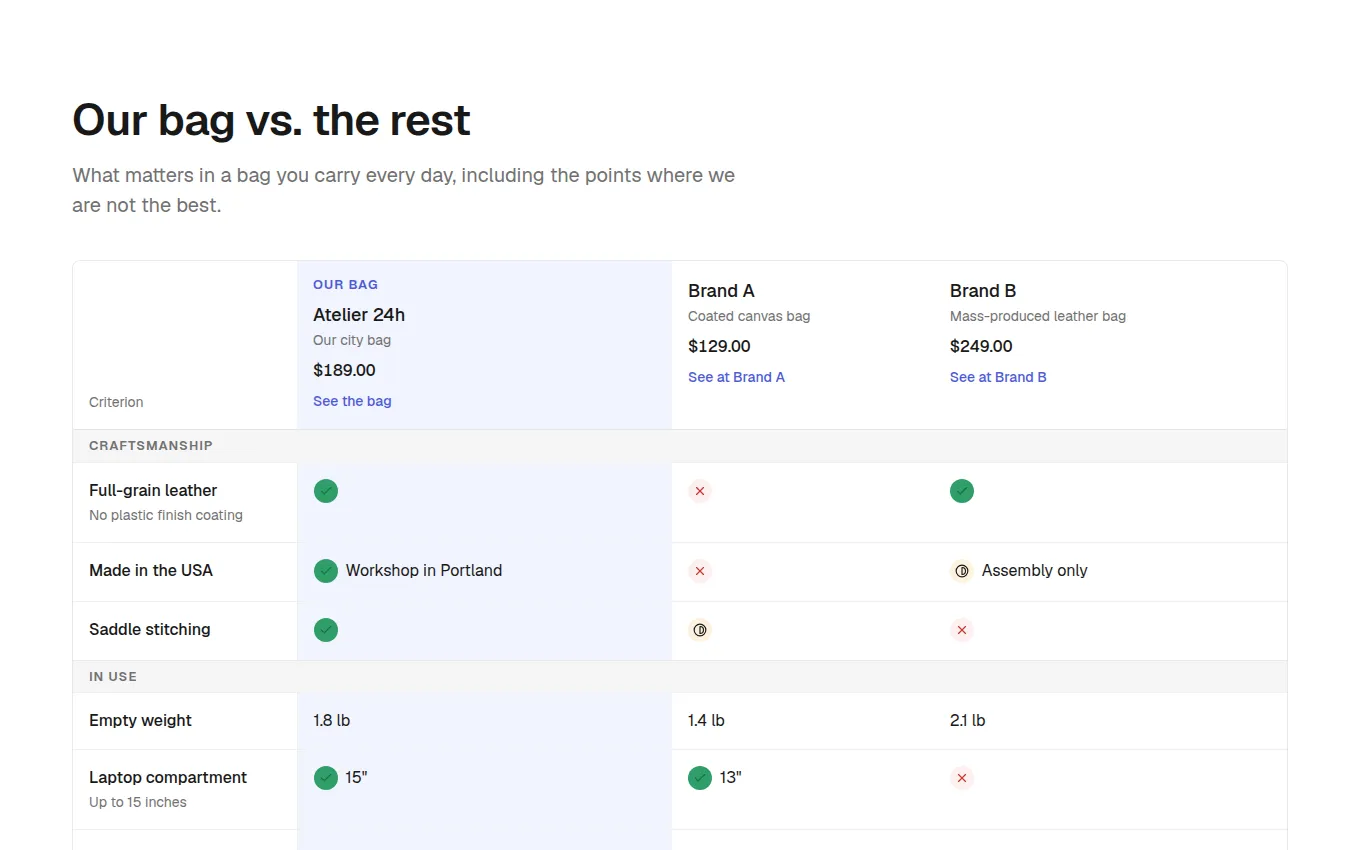Click the page heading Our bag vs. the rest

271,120
